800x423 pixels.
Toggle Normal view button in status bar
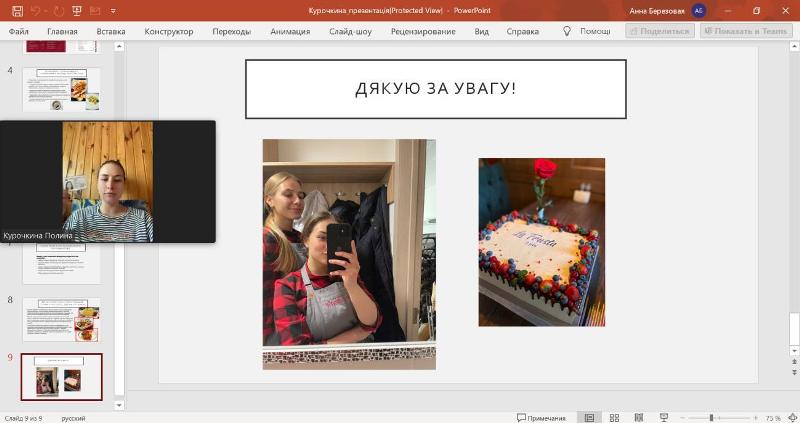[589, 417]
